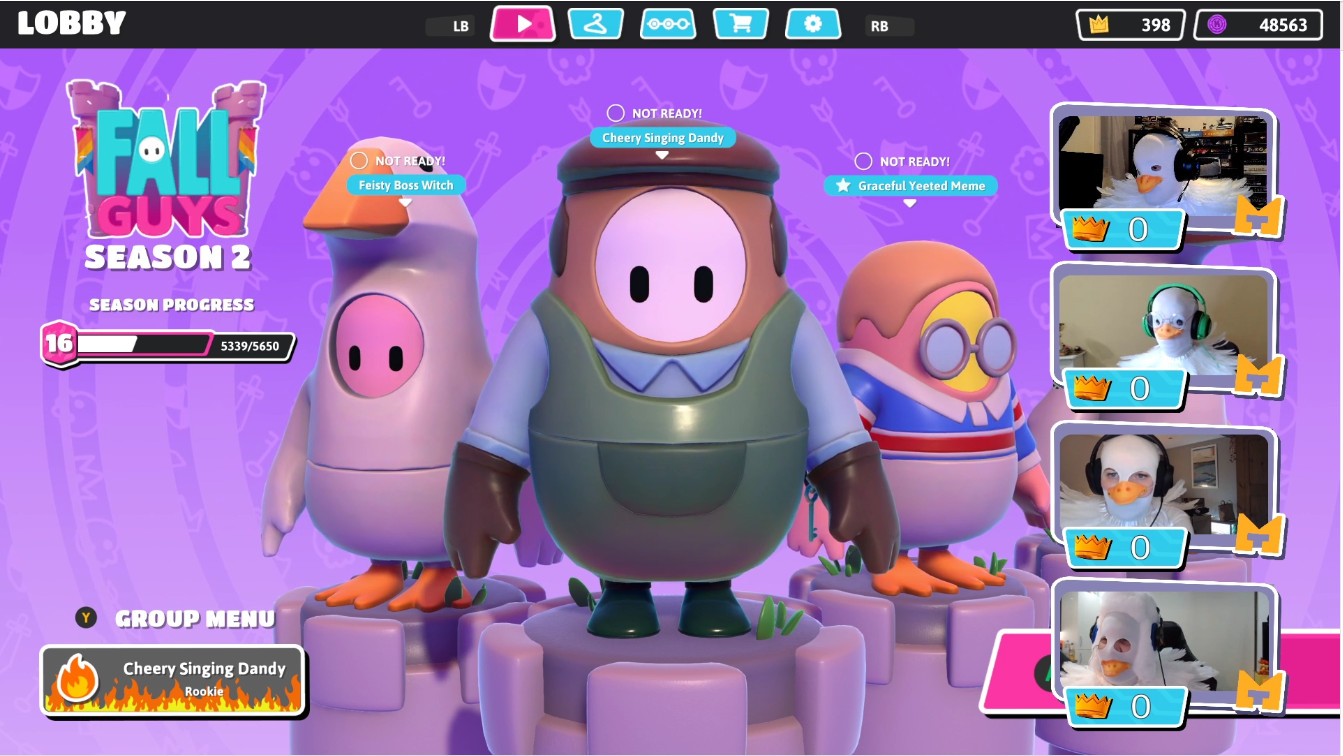
Task: Click the LB shoulder button prompt
Action: tap(460, 26)
